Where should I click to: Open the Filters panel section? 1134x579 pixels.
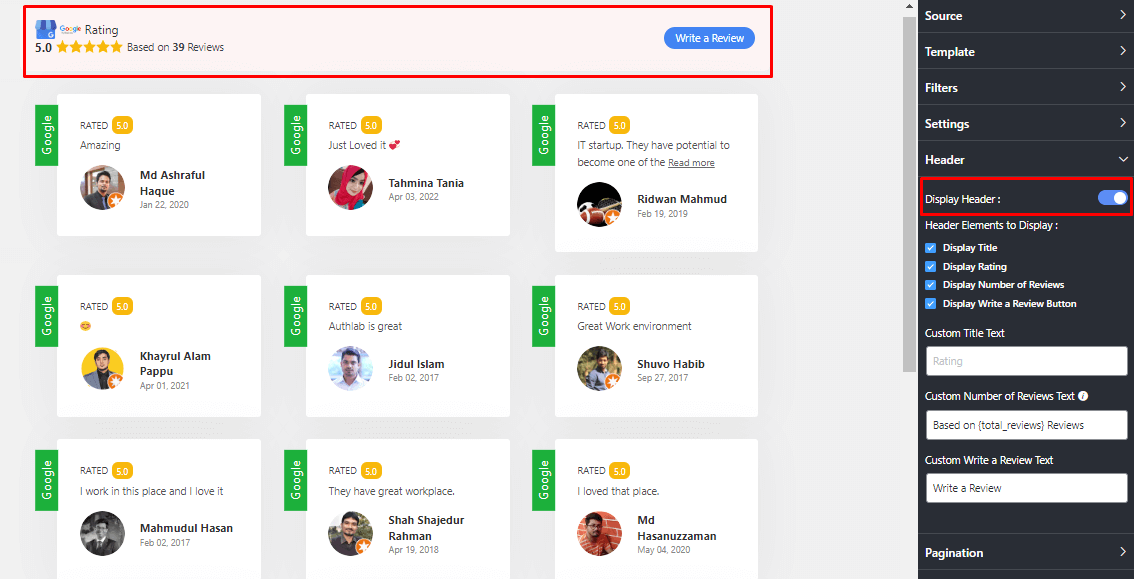(1025, 88)
